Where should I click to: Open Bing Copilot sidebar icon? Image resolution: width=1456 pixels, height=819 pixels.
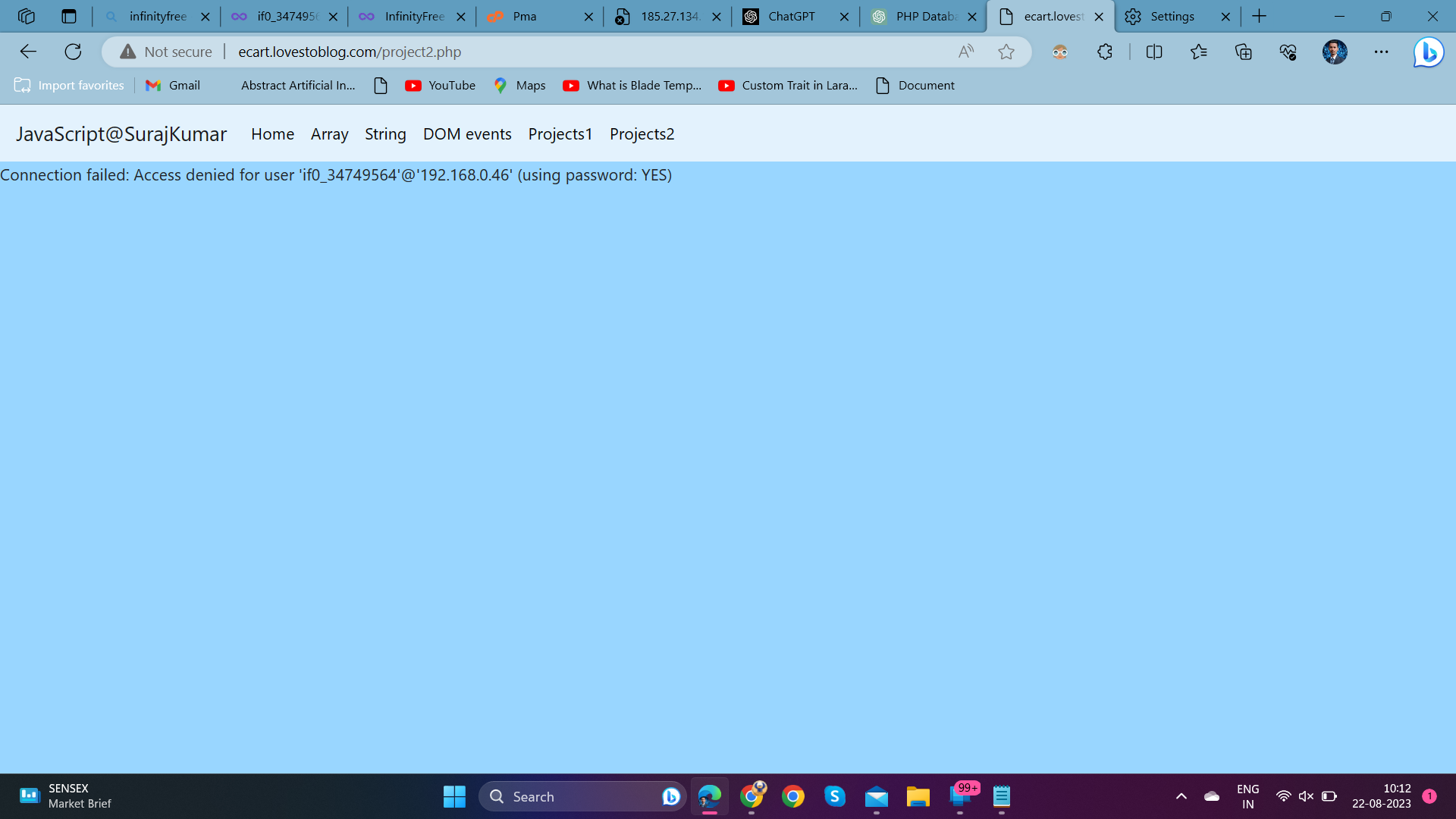coord(1428,52)
